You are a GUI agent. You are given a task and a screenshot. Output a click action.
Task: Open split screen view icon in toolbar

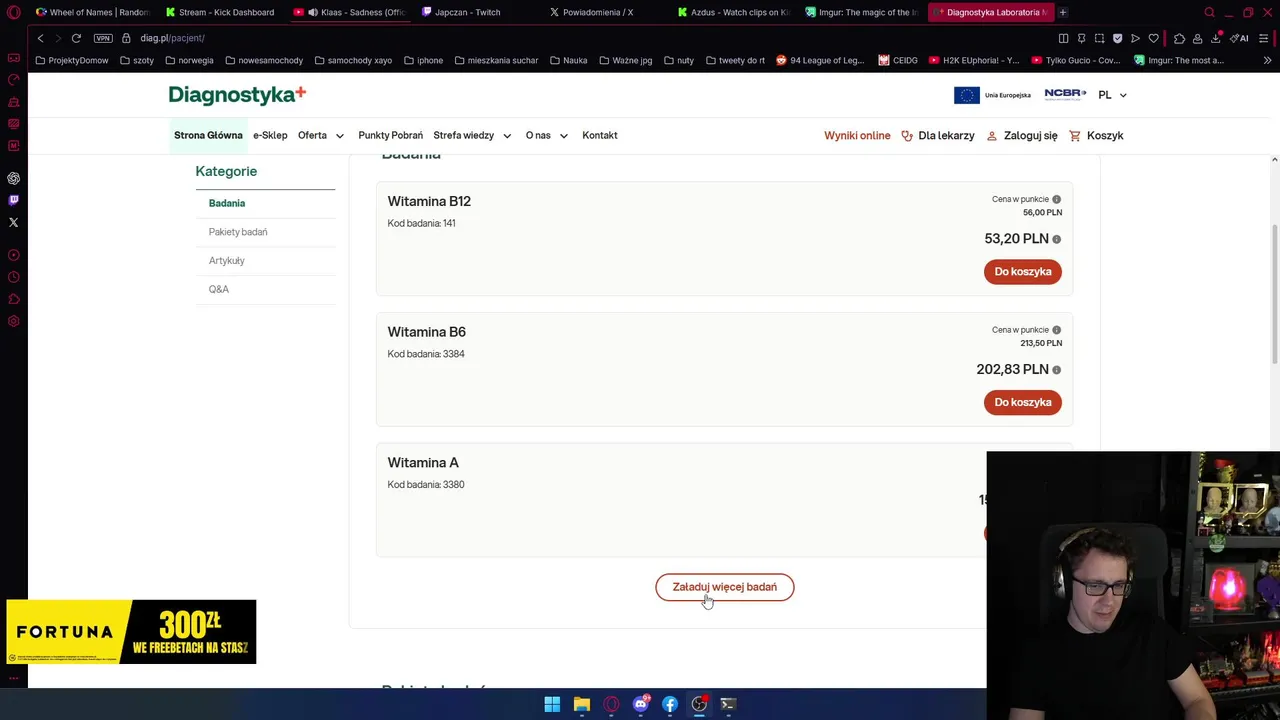(x=1063, y=38)
